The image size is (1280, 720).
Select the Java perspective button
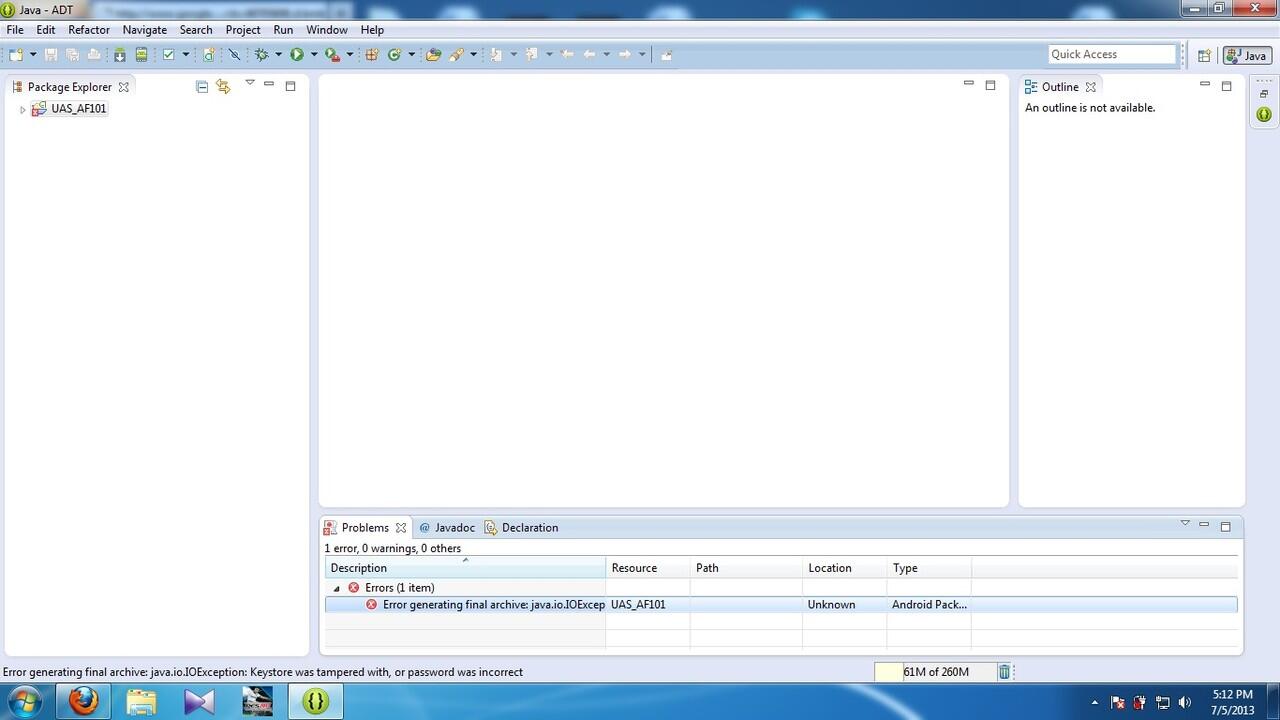1247,55
